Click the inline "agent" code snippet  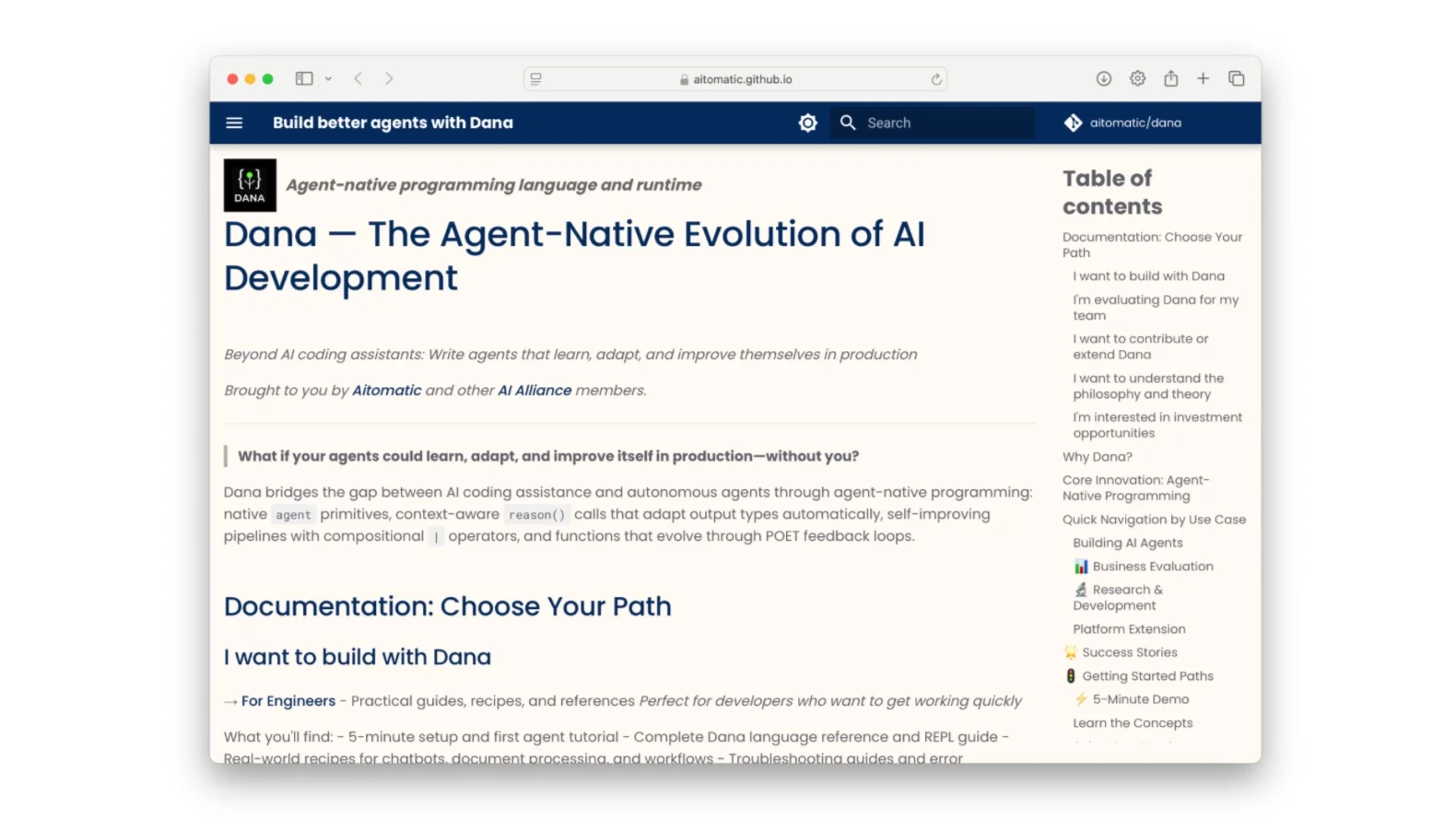293,515
